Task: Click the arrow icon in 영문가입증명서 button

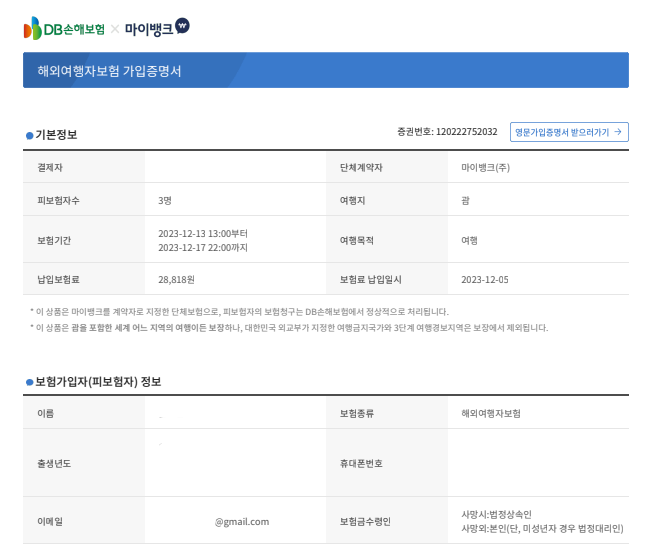Action: point(618,132)
